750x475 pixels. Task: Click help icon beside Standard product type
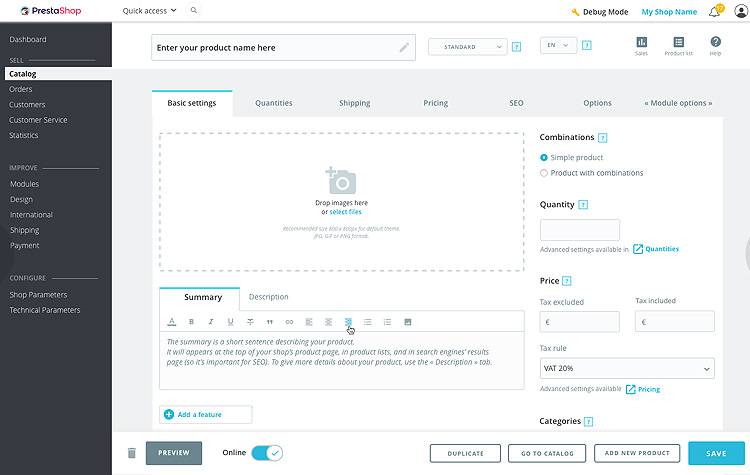[x=516, y=47]
